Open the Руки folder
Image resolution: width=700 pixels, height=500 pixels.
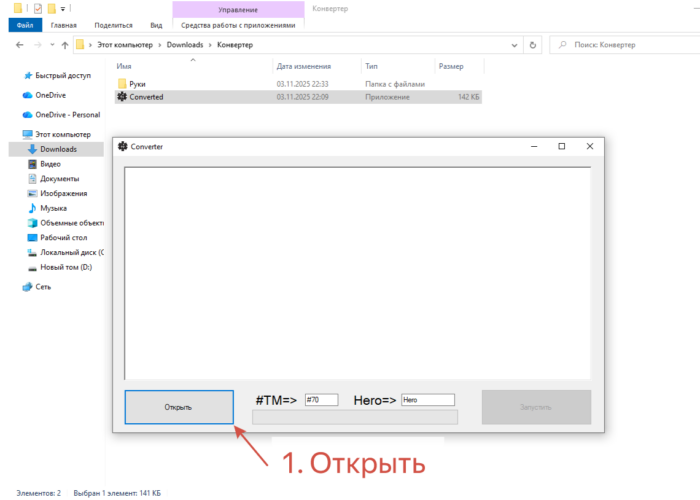[137, 84]
